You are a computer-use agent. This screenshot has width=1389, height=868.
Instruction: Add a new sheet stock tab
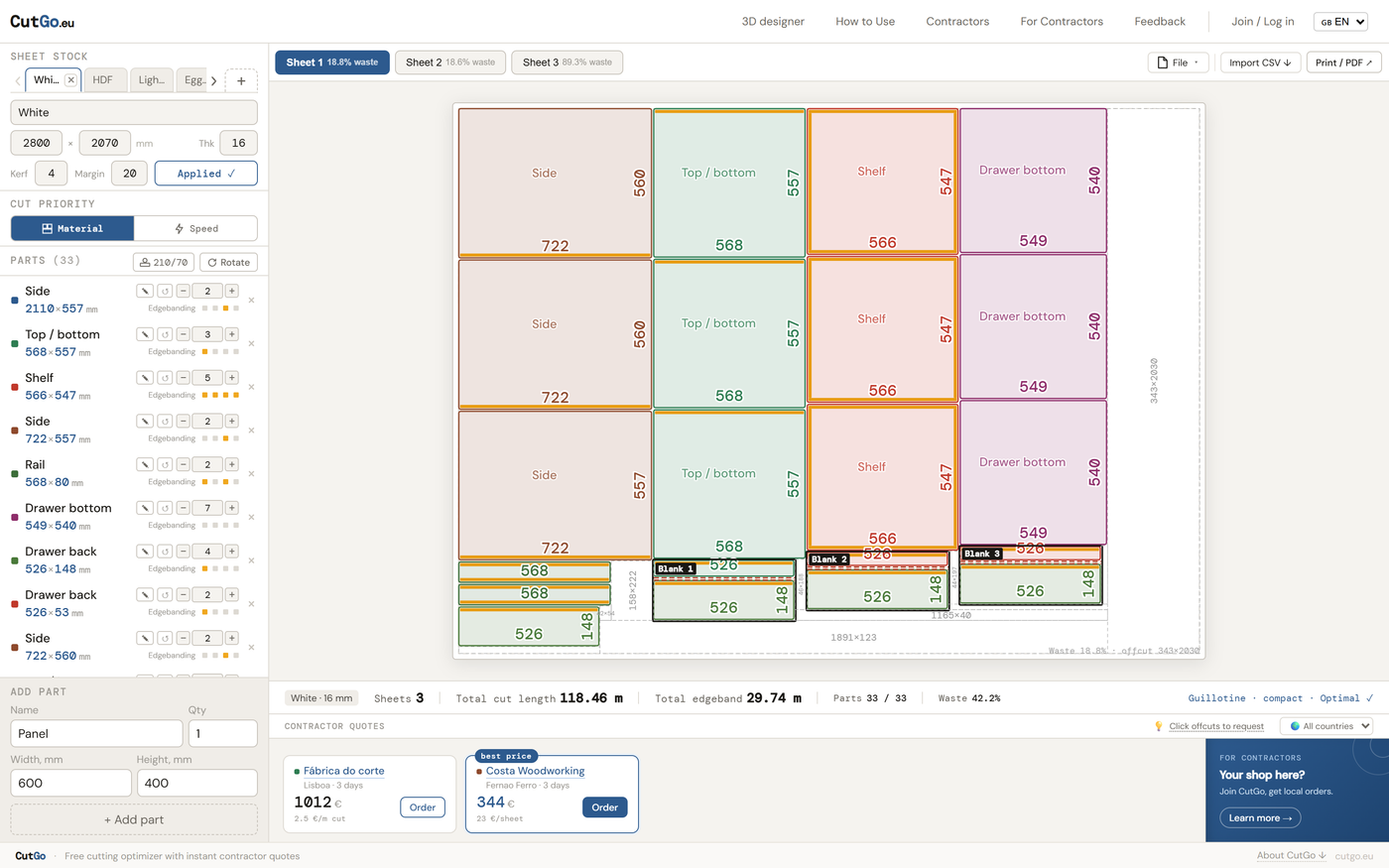tap(241, 80)
